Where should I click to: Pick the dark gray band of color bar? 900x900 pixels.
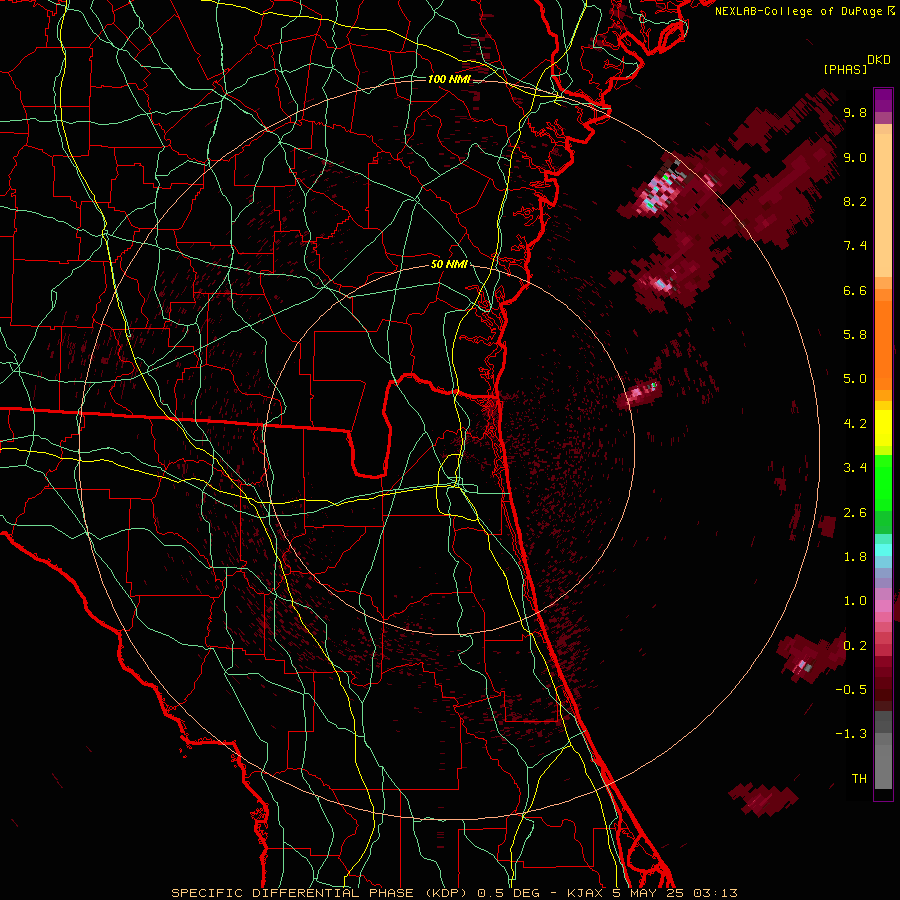(883, 722)
